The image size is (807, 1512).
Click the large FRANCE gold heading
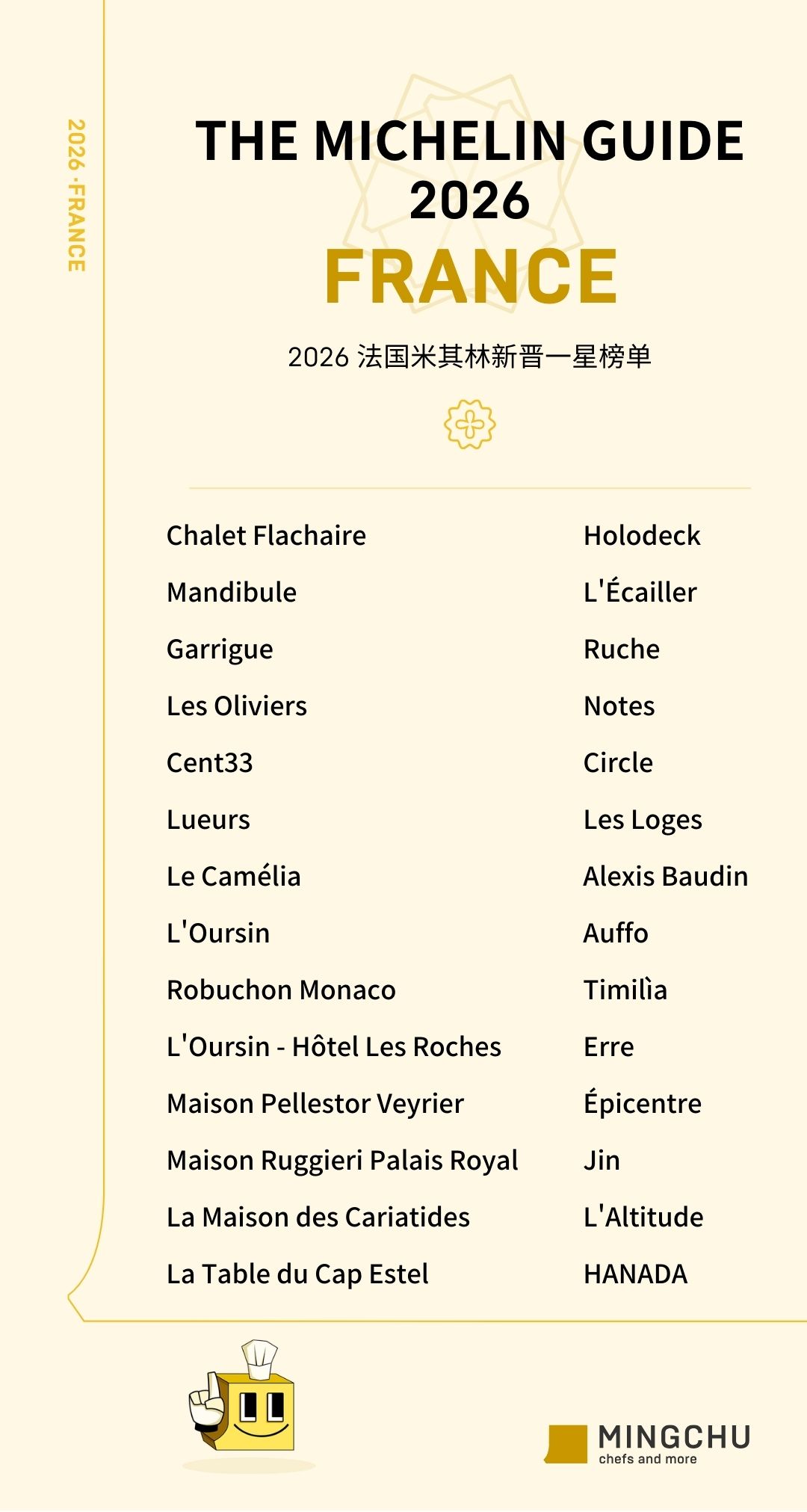pos(471,277)
